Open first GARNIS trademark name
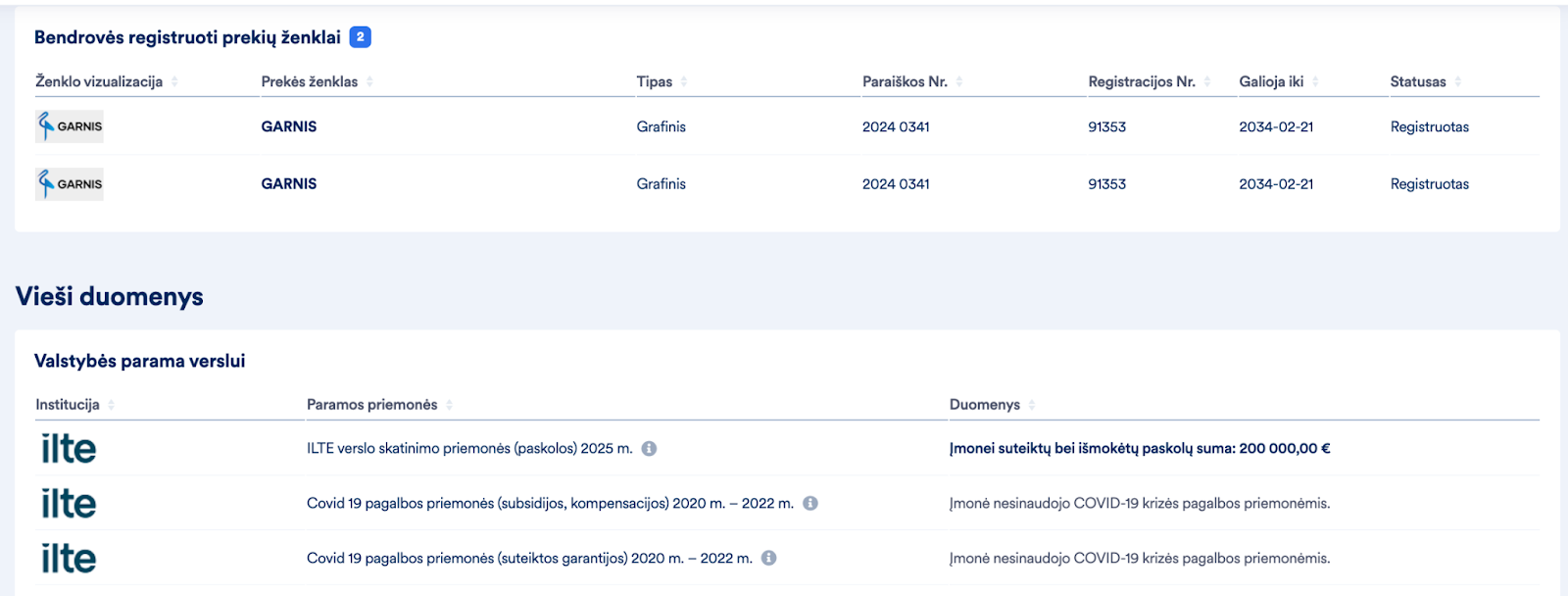This screenshot has width=1568, height=596. 289,126
